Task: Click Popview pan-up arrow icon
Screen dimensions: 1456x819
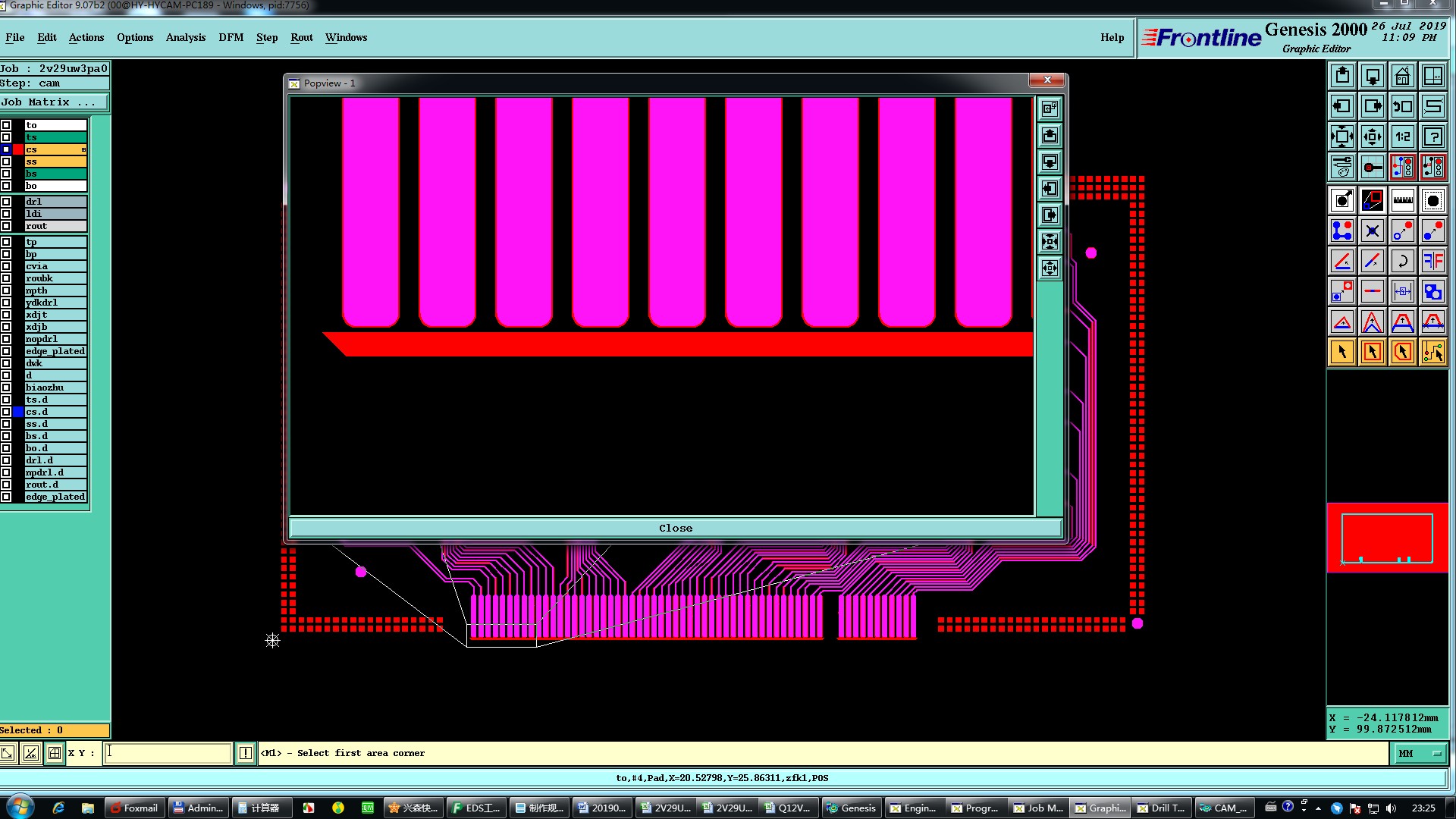Action: (x=1050, y=136)
